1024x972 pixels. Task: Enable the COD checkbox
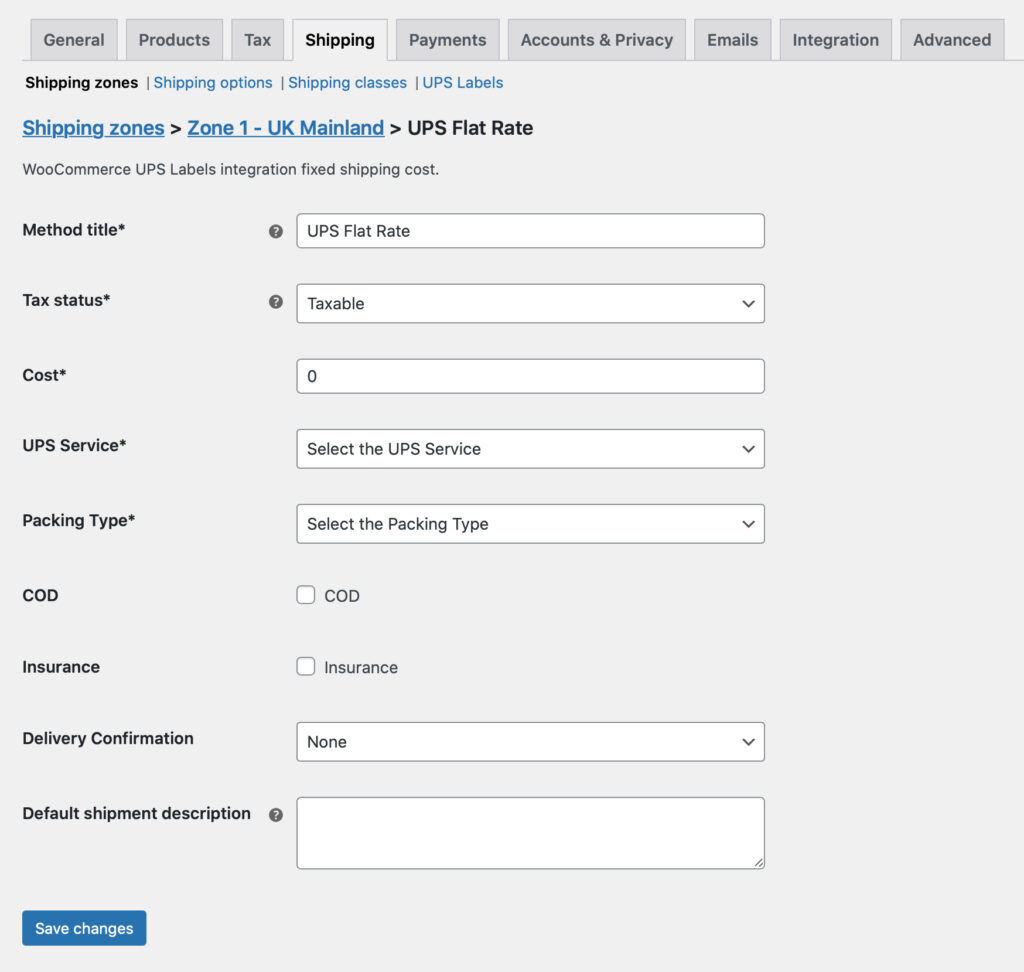[x=306, y=595]
